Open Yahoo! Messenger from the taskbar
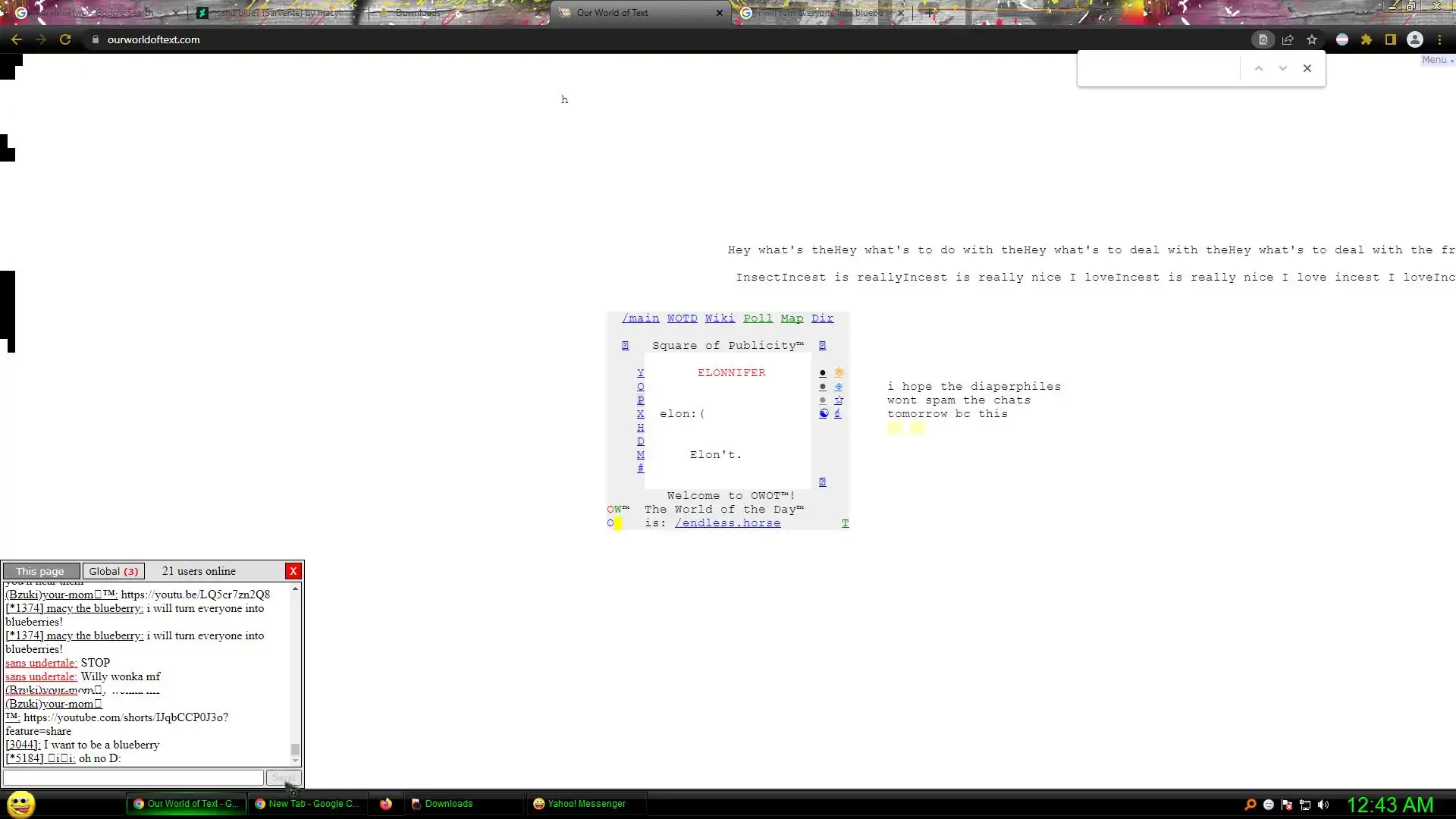Screen dimensions: 1456x819 pos(580,804)
